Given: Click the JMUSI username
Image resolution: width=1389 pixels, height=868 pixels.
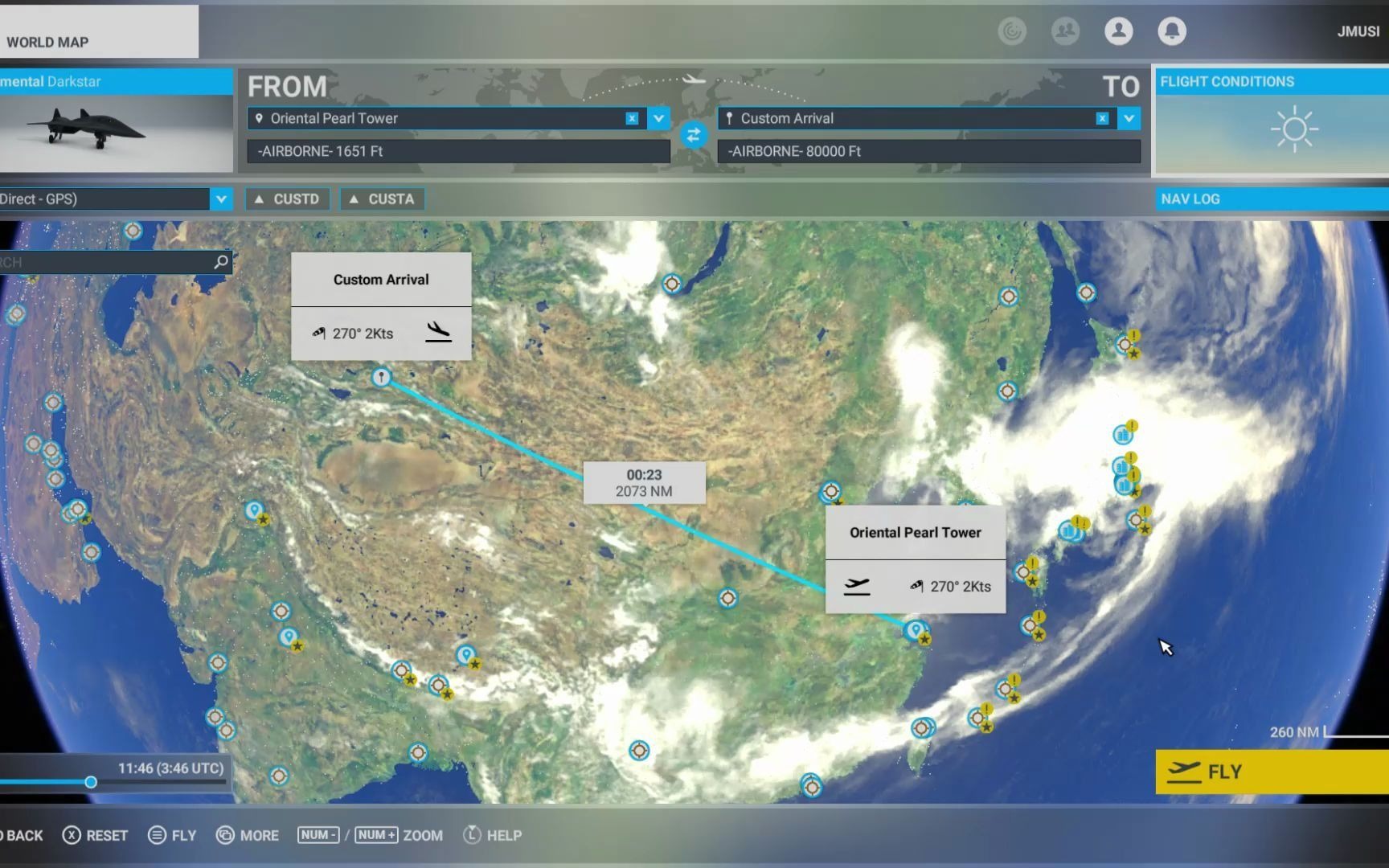Looking at the screenshot, I should pos(1358,31).
